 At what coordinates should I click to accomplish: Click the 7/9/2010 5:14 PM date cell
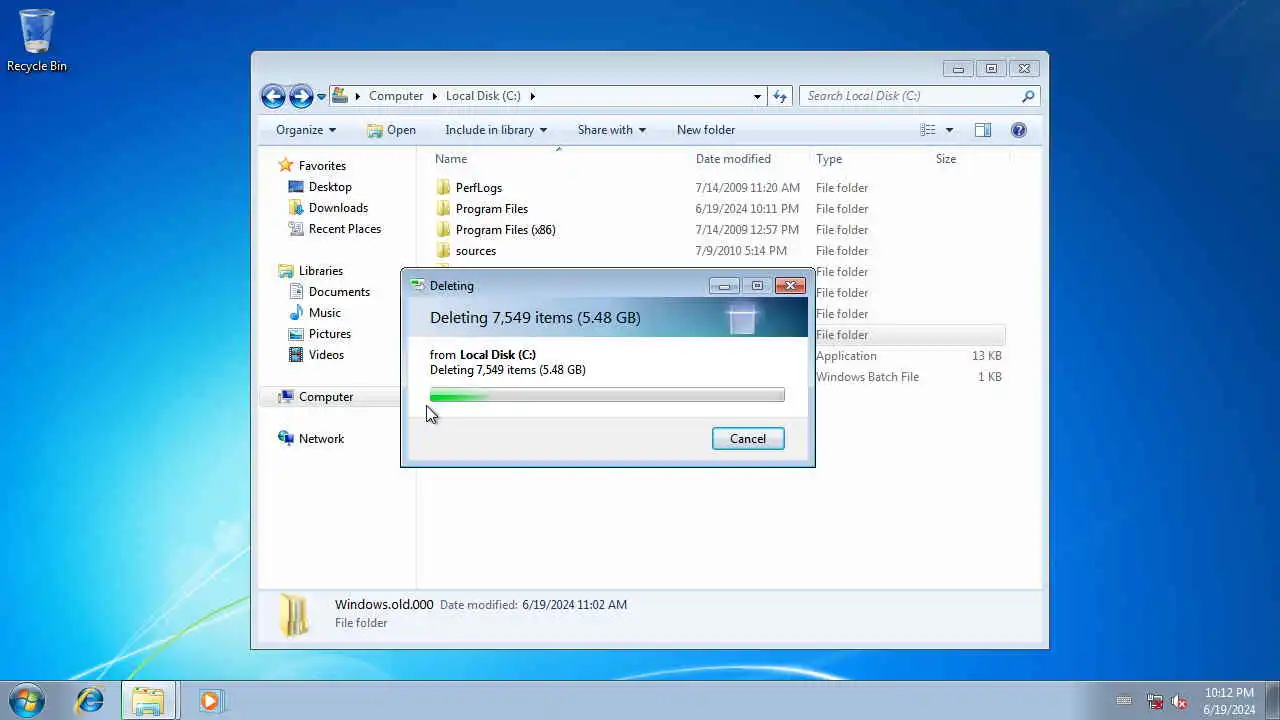[741, 251]
